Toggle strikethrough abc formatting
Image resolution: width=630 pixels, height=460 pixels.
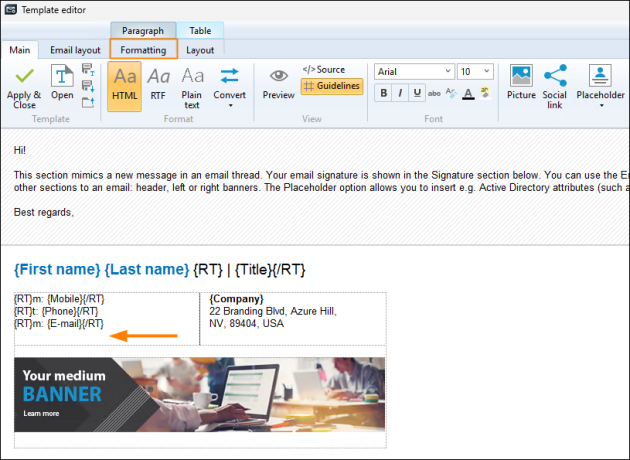[434, 93]
